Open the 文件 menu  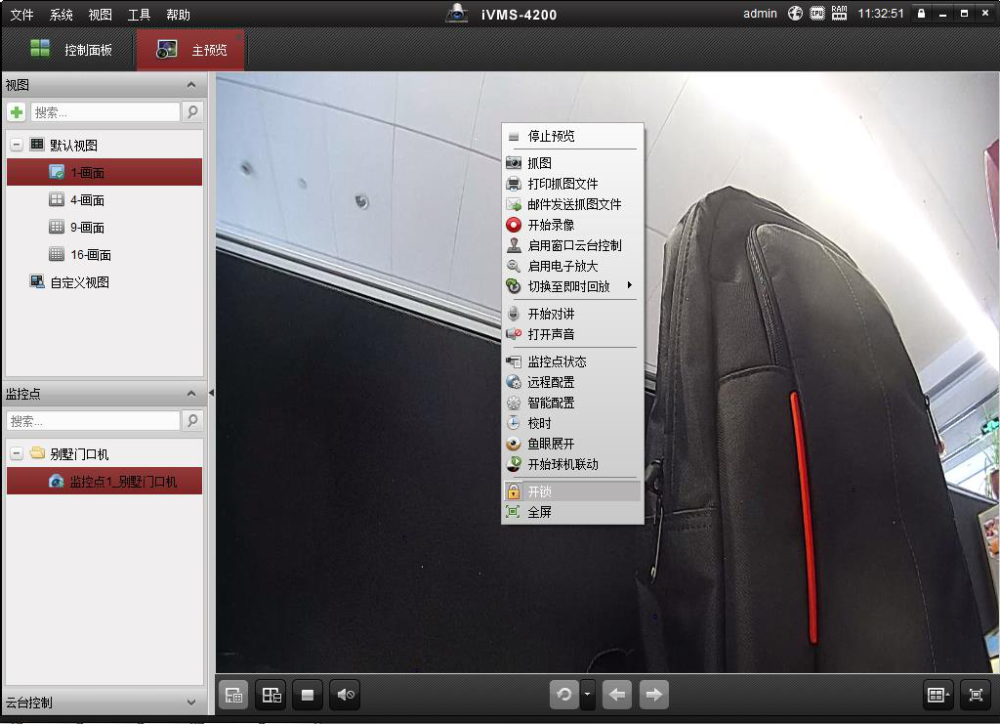(x=22, y=15)
